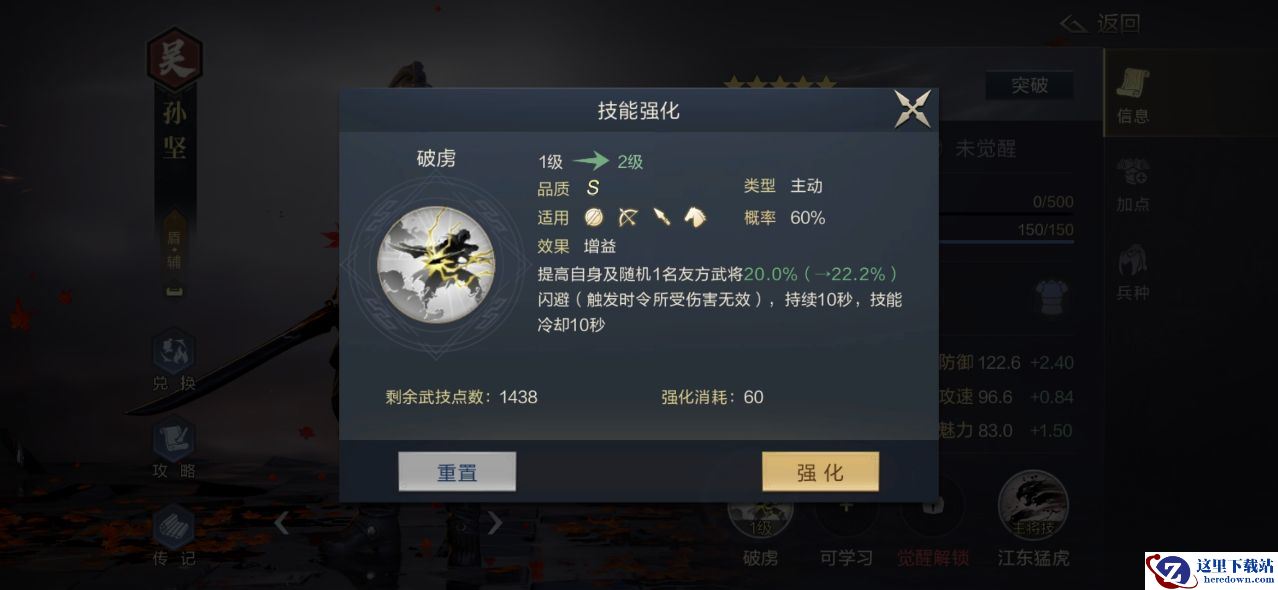Select the 江东猛虎 main skill icon
1278x590 pixels.
tap(1033, 519)
